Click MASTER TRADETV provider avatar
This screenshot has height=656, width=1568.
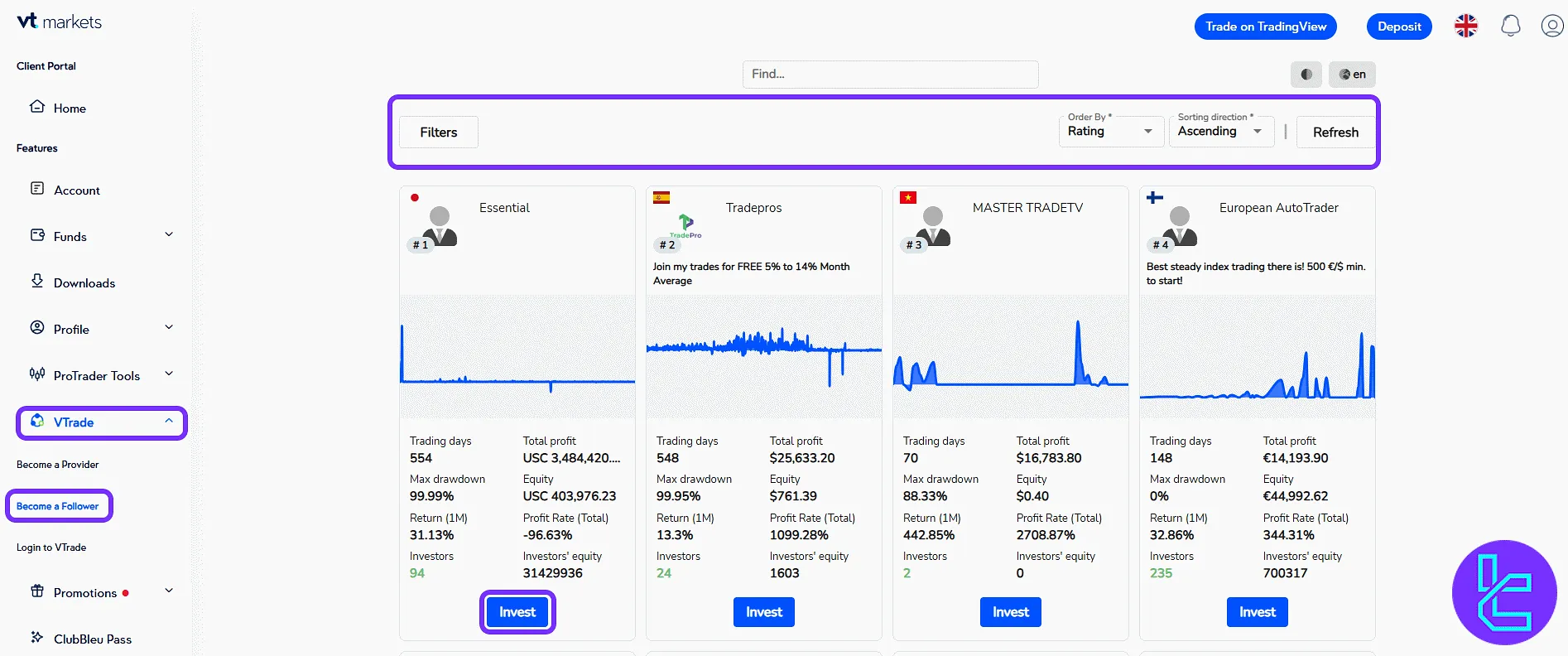933,225
